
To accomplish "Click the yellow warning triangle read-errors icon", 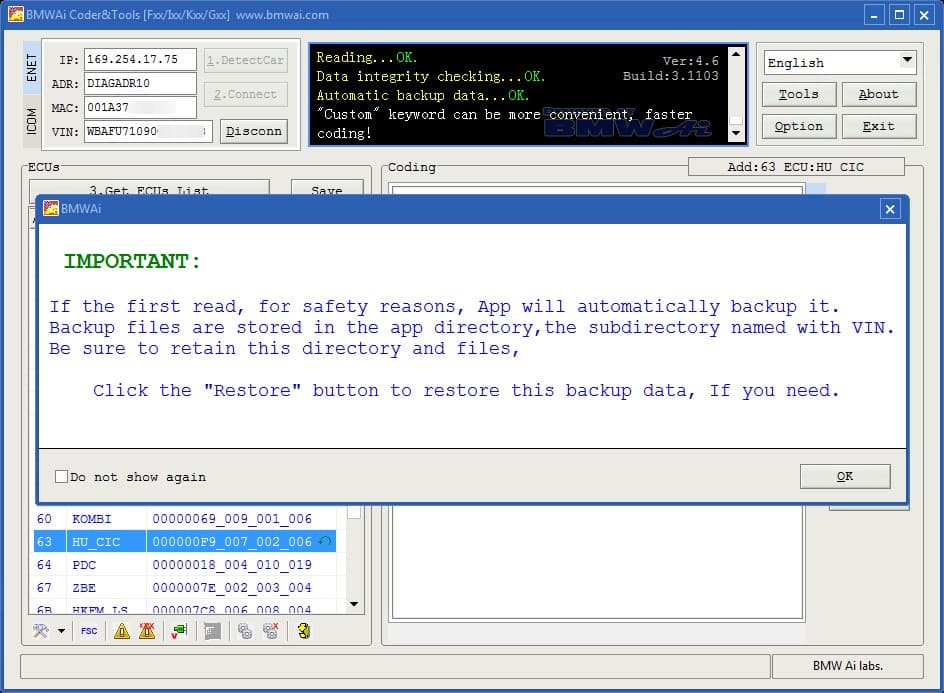I will point(122,631).
